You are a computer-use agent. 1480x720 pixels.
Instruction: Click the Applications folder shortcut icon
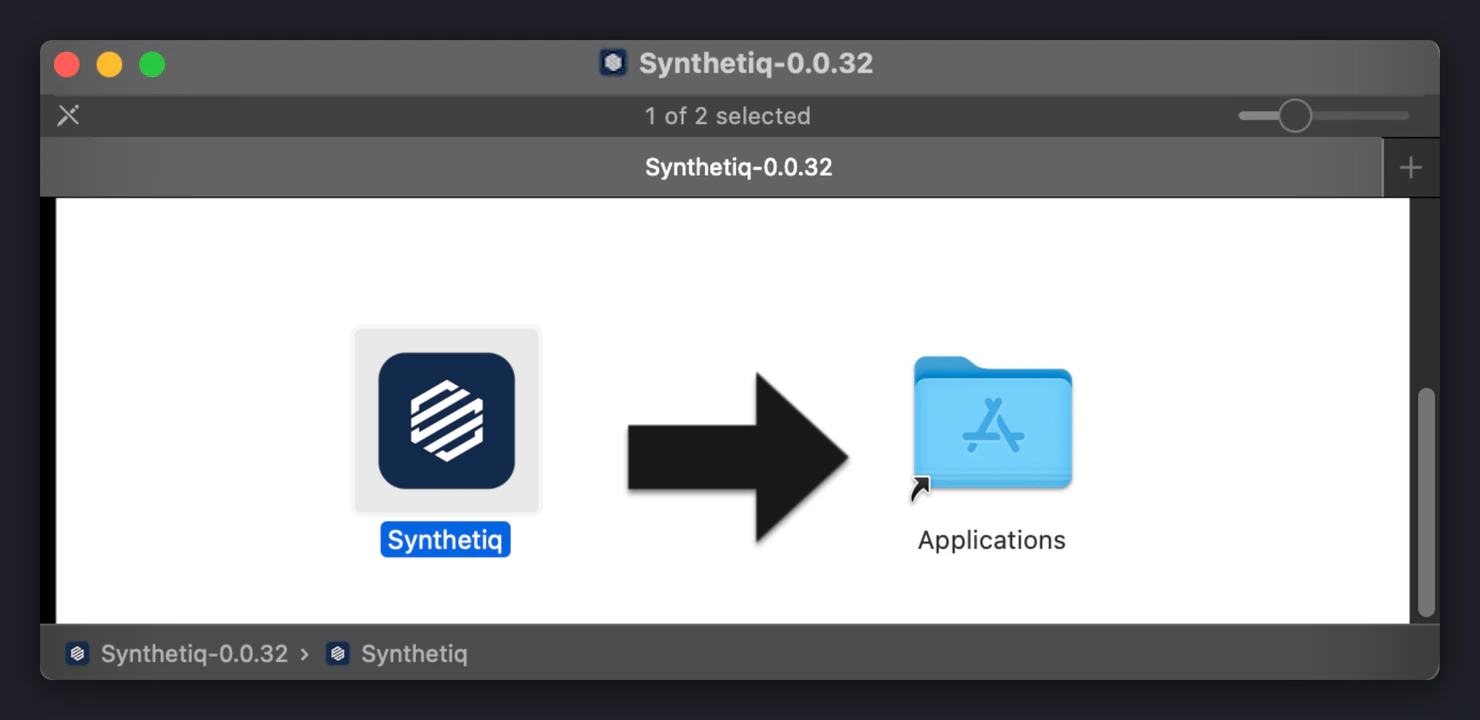pos(992,424)
